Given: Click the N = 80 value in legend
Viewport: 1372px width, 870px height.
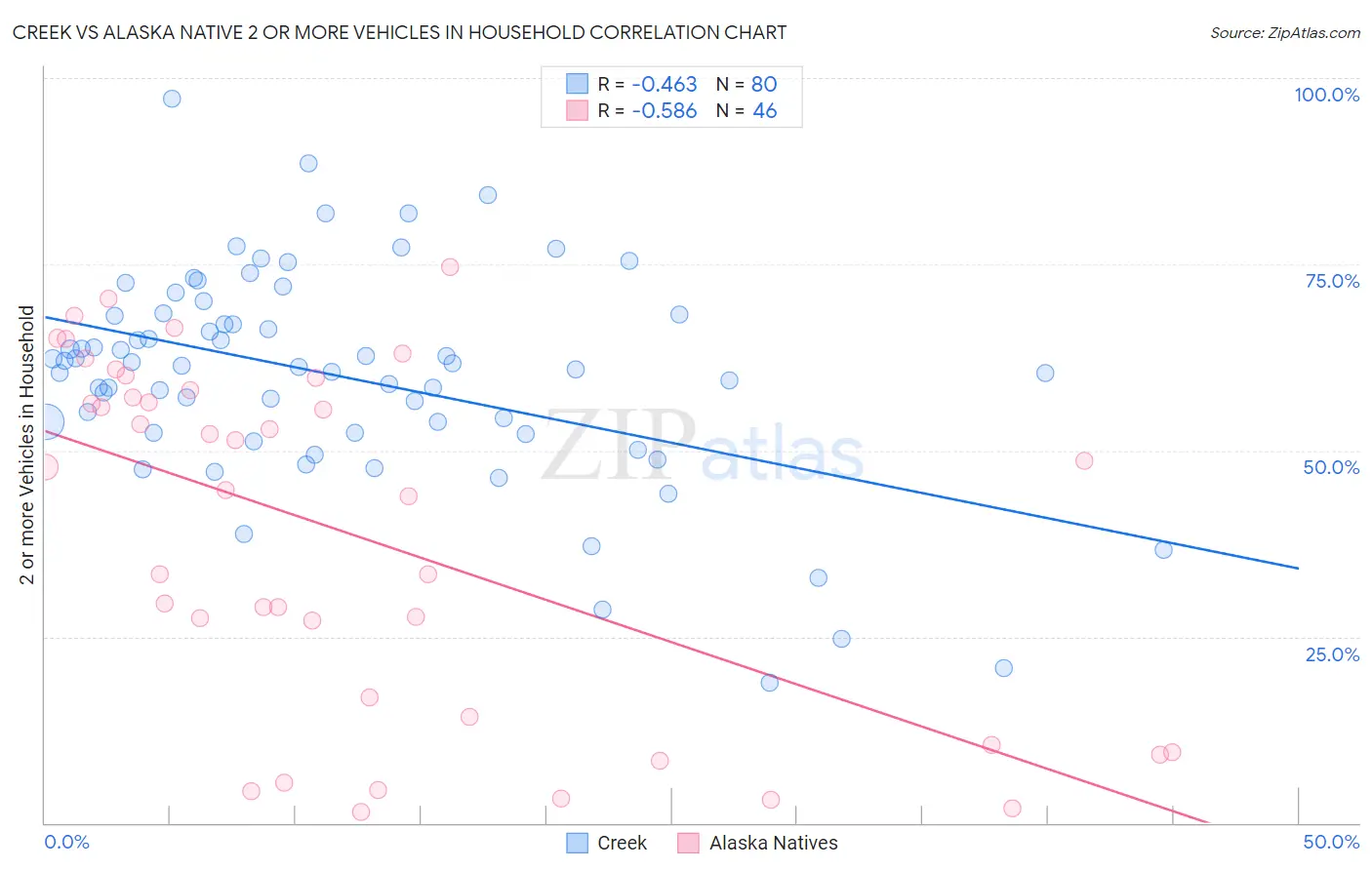Looking at the screenshot, I should click(747, 84).
